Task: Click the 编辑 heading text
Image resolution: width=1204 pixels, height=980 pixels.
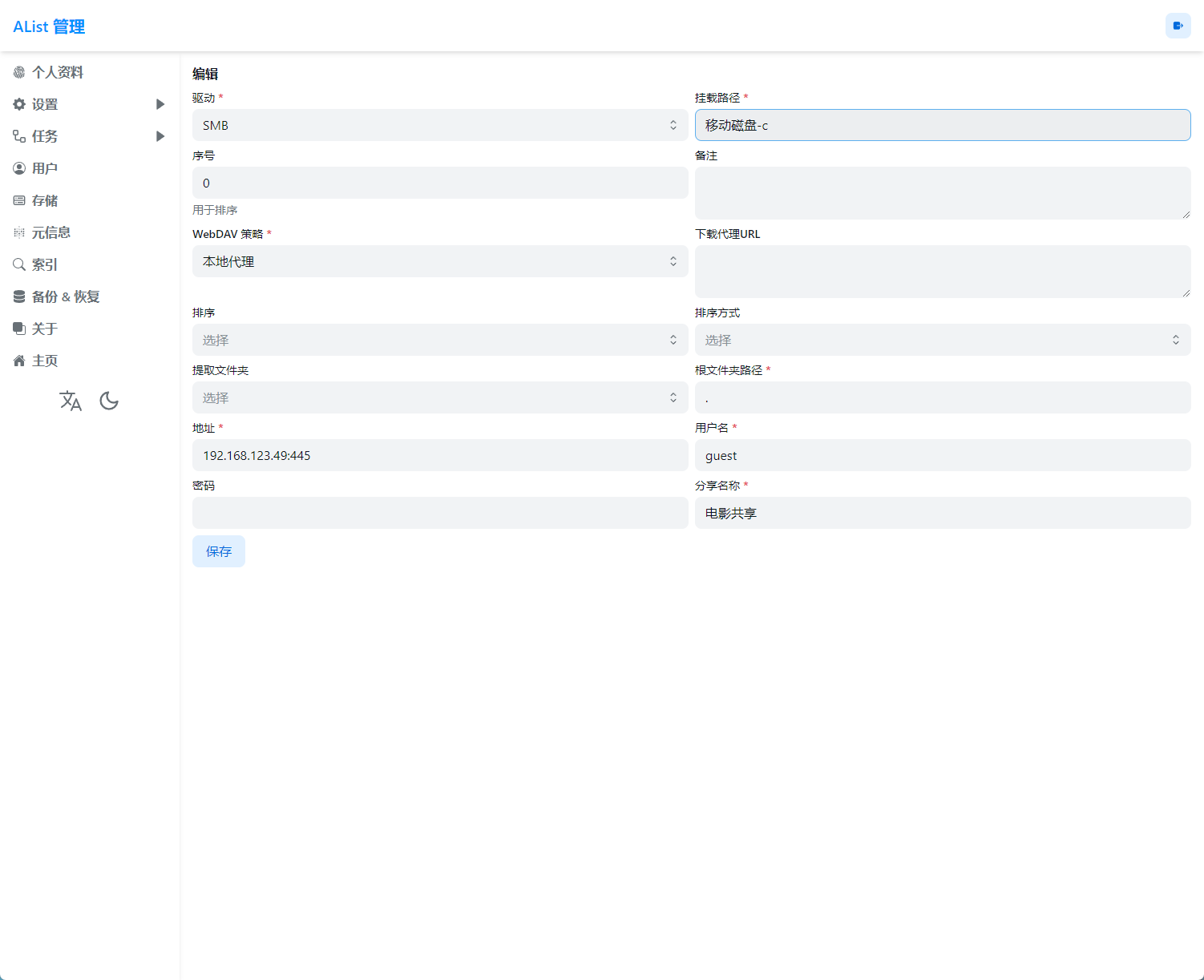Action: [x=205, y=74]
